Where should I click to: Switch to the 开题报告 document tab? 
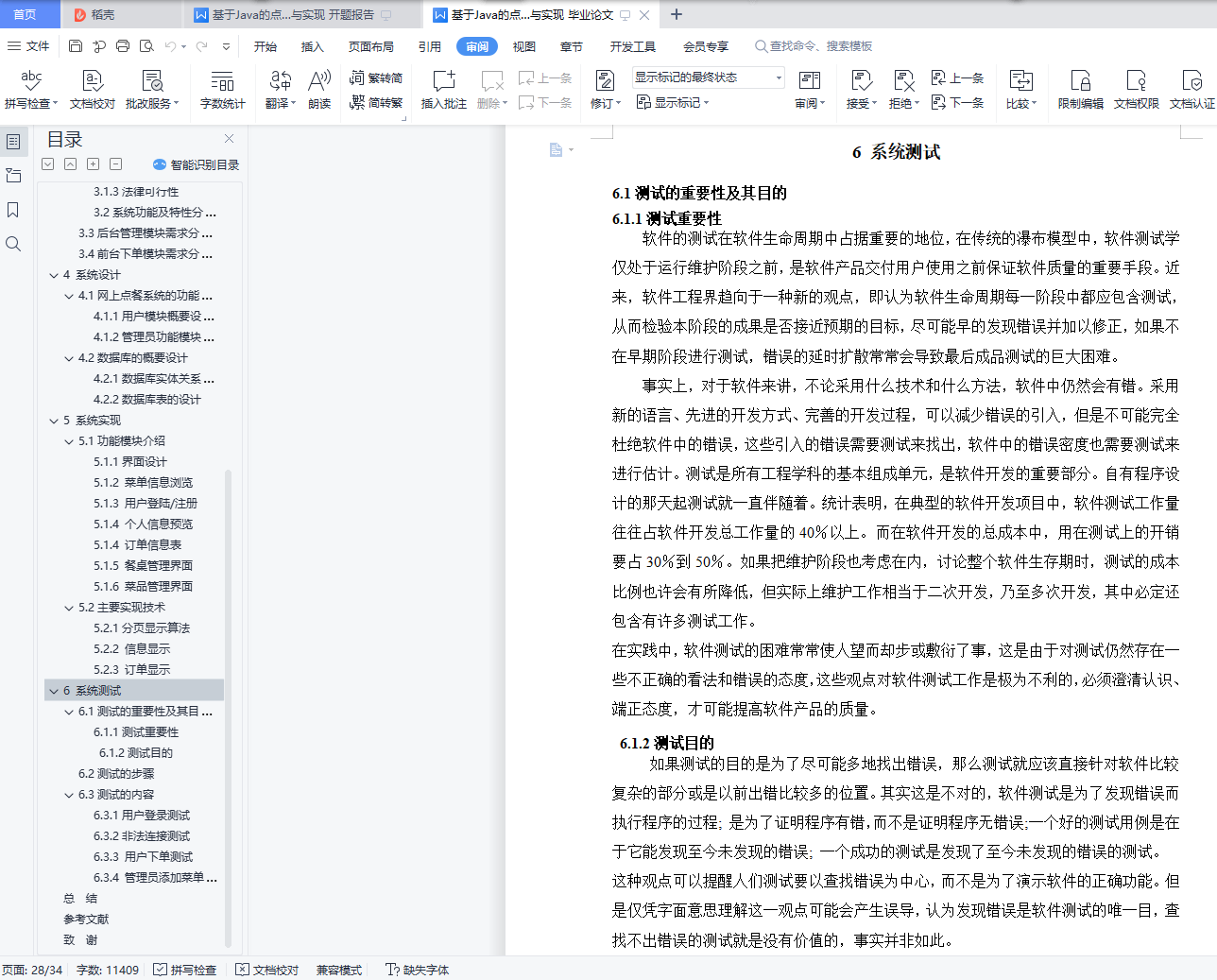click(302, 14)
